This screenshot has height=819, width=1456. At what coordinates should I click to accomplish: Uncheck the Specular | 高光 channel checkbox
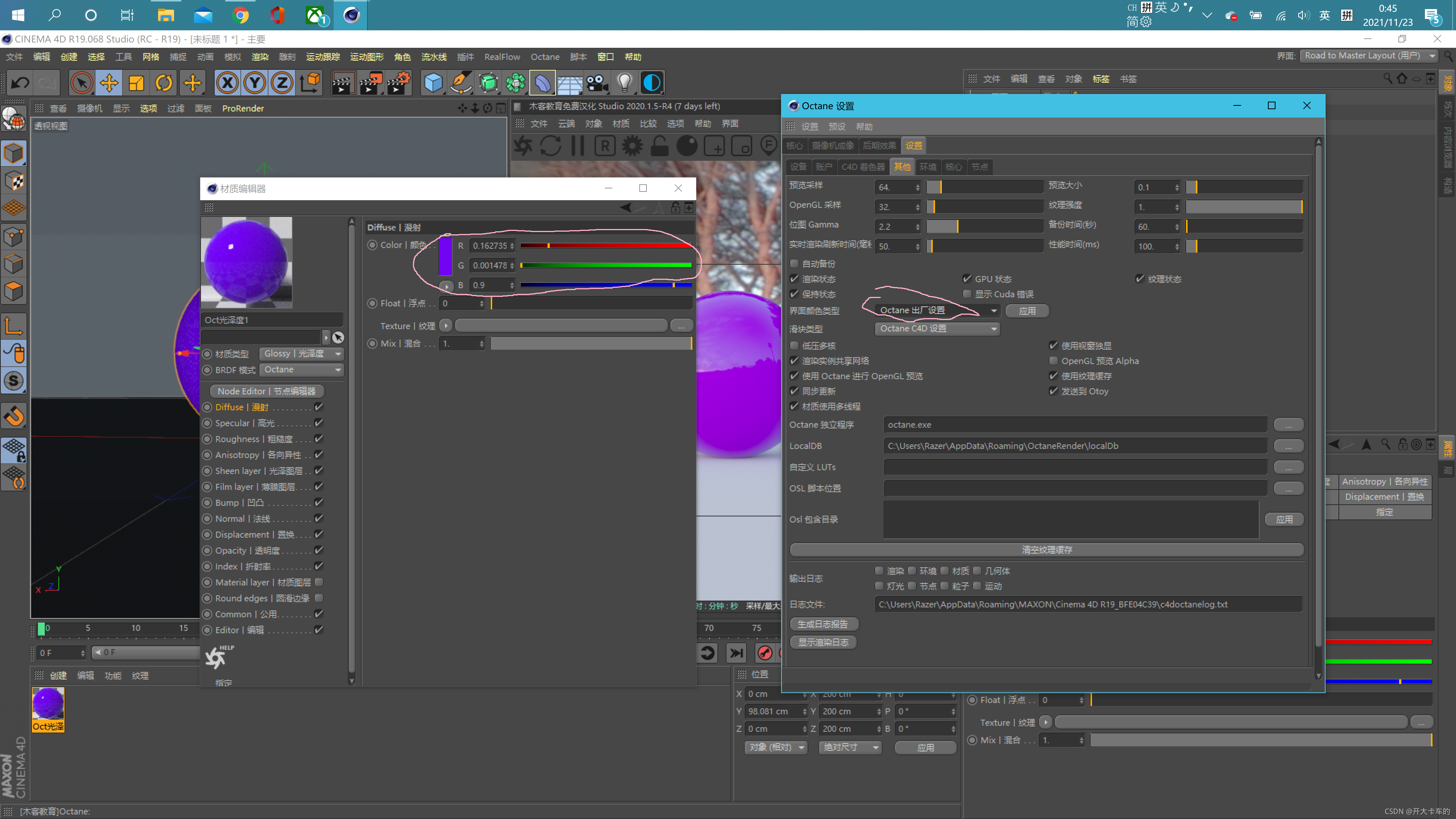(319, 423)
